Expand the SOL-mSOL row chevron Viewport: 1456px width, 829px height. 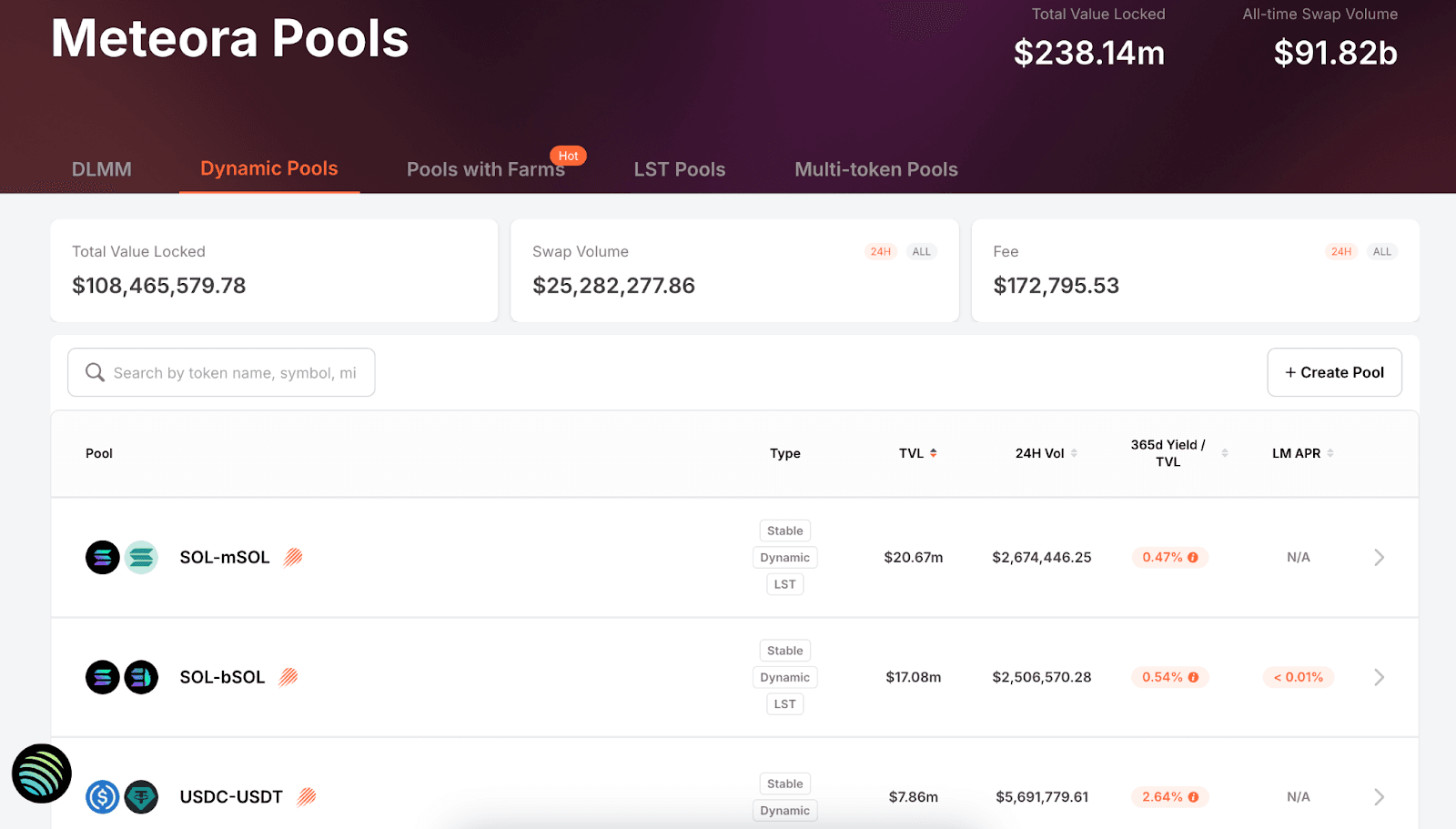(x=1380, y=557)
